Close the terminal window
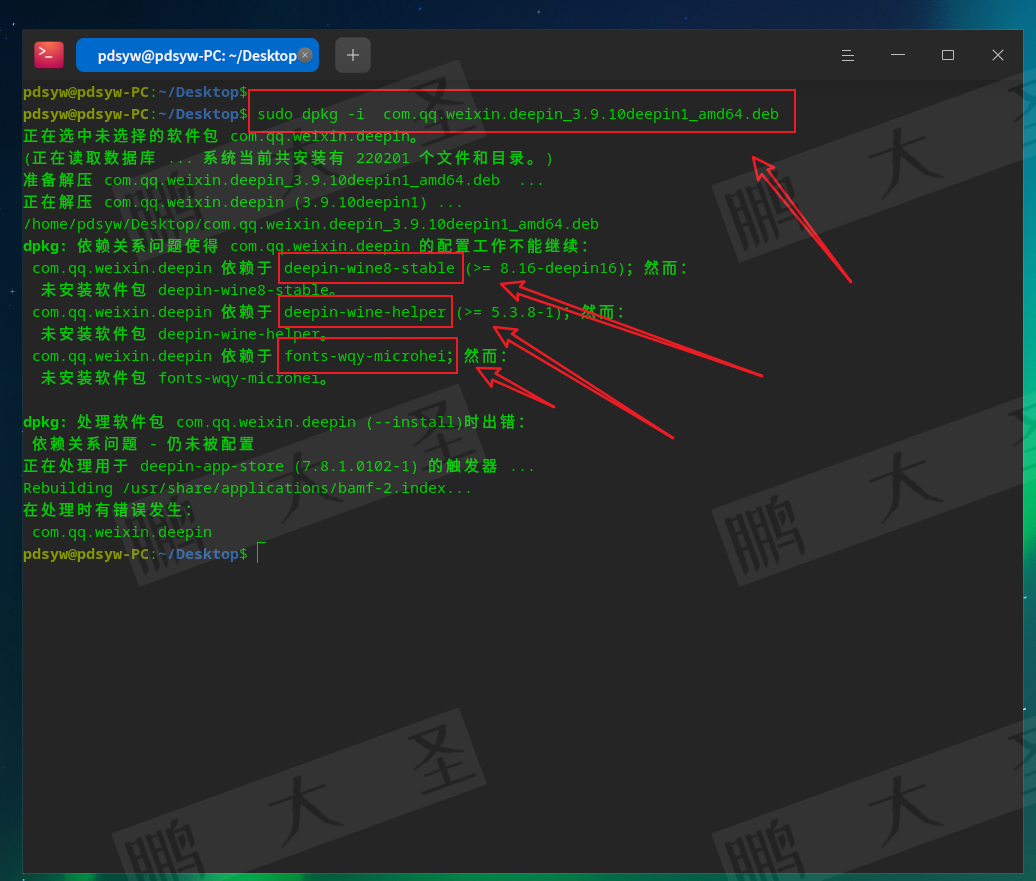 (x=997, y=55)
